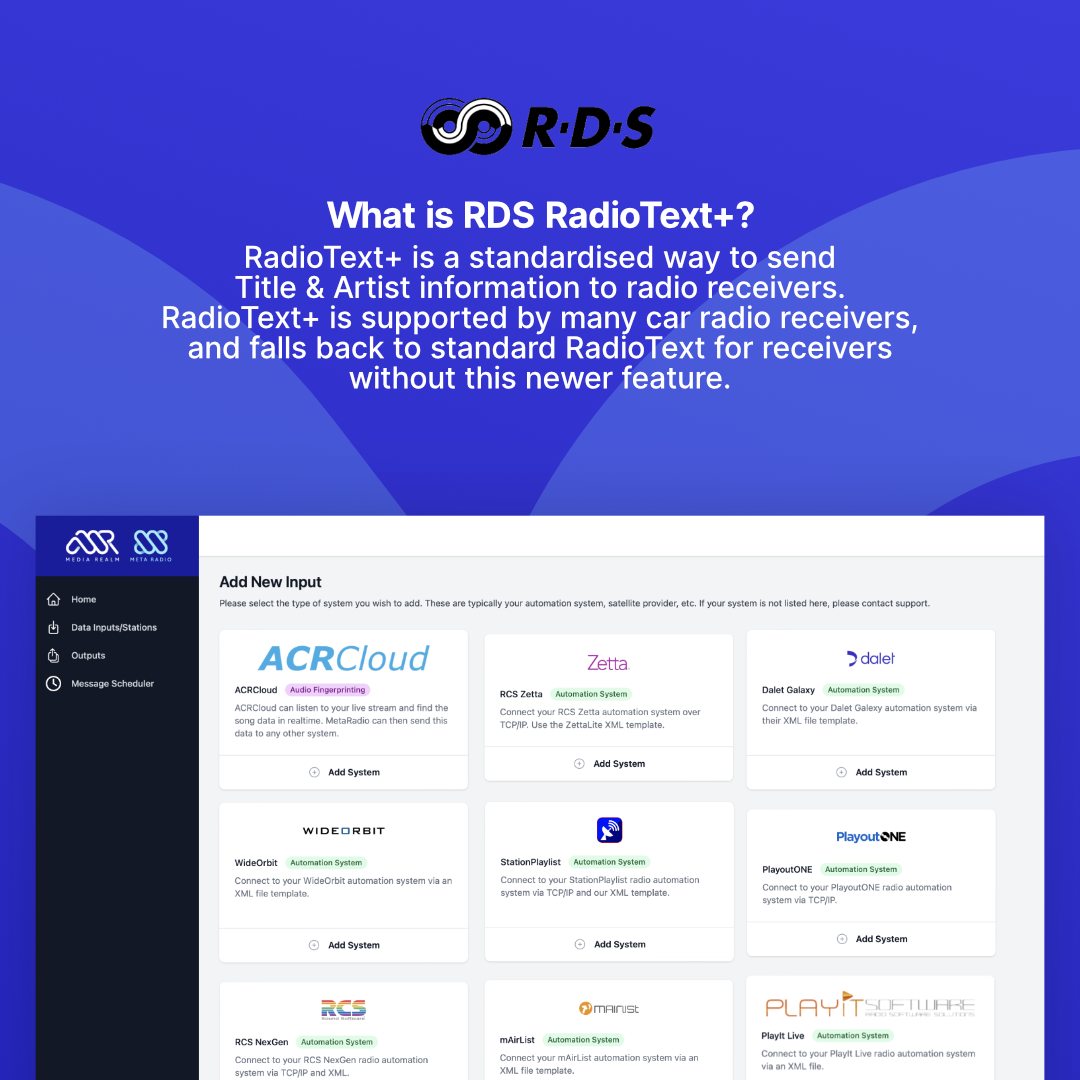Click plus icon in StationPlaylist card
Screen dimensions: 1080x1080
pyautogui.click(x=580, y=944)
